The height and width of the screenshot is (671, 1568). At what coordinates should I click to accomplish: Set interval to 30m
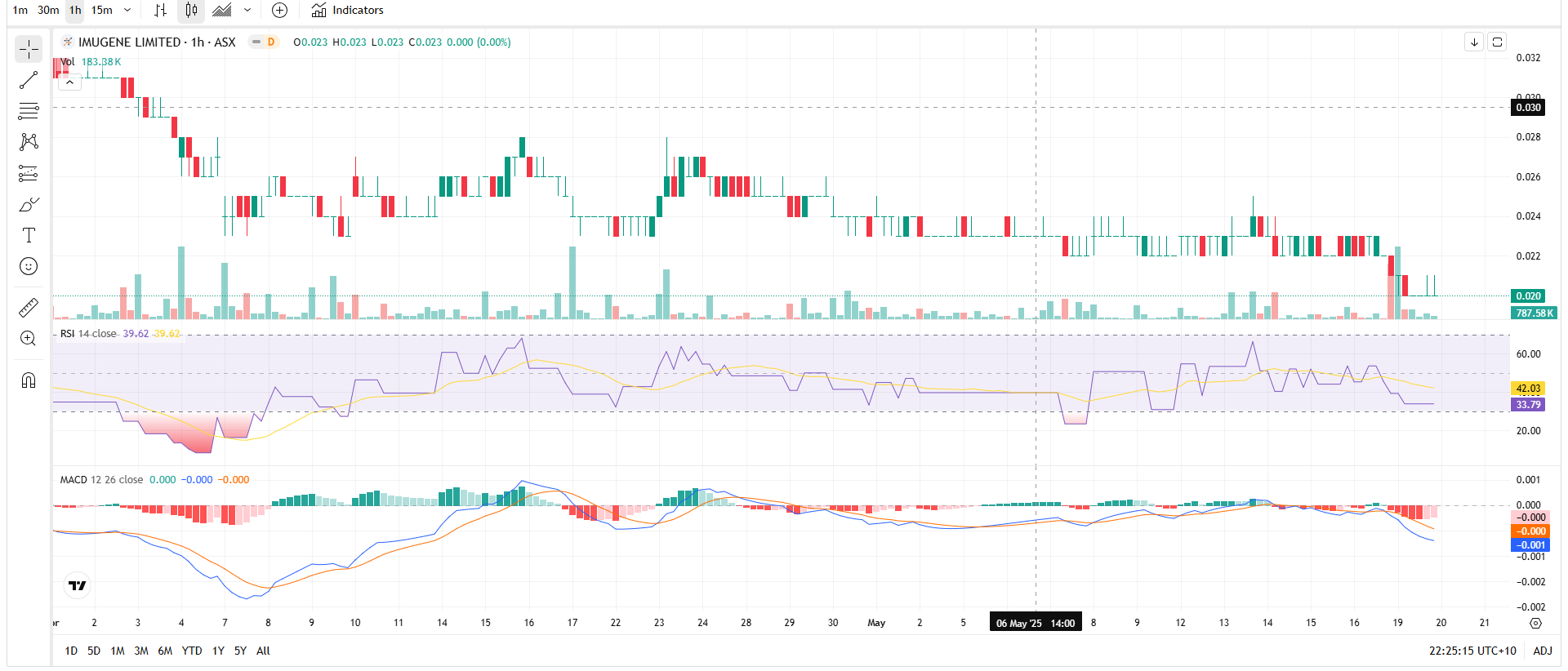[x=48, y=10]
